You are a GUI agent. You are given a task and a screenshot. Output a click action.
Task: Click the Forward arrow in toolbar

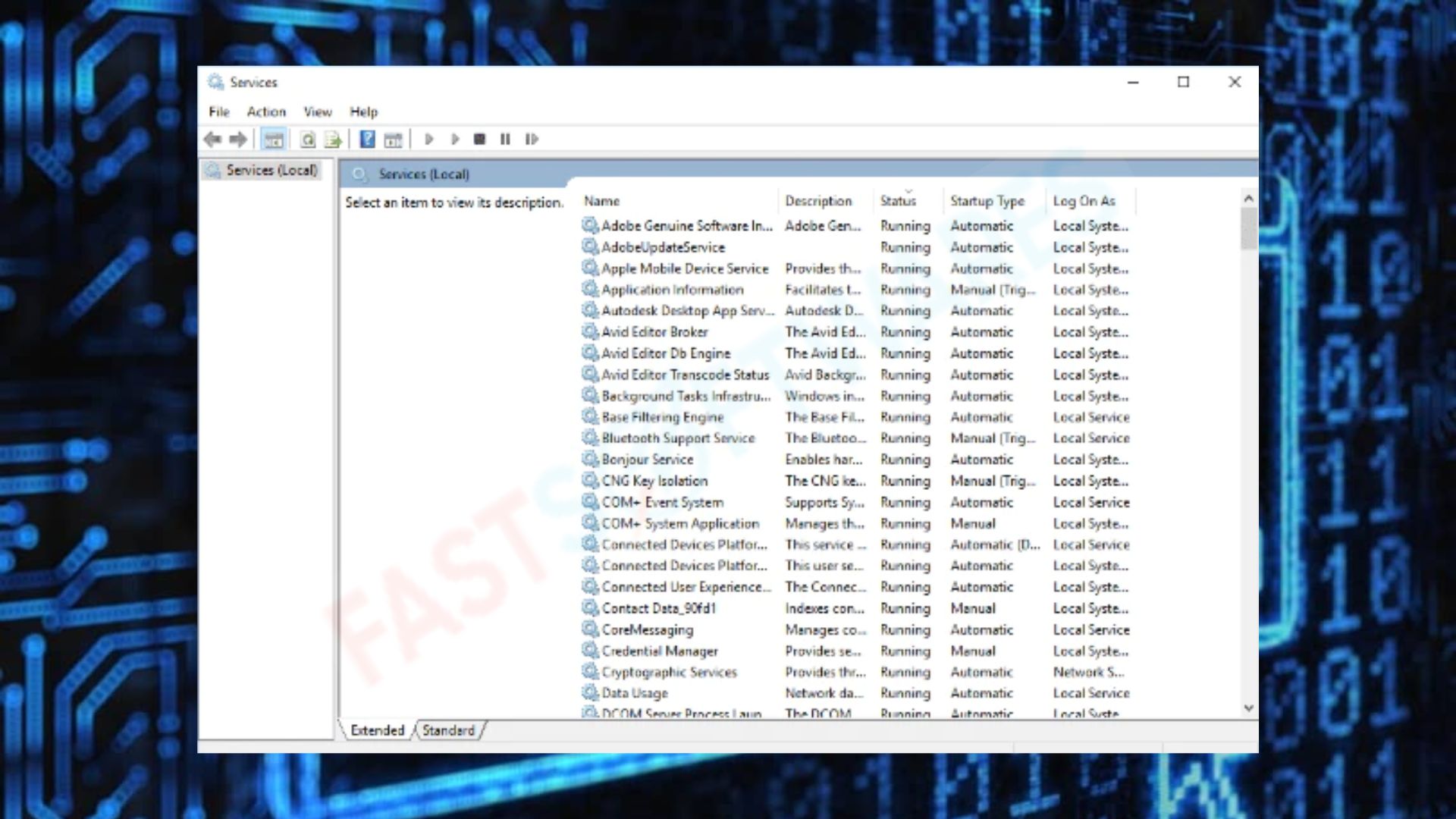click(x=238, y=140)
